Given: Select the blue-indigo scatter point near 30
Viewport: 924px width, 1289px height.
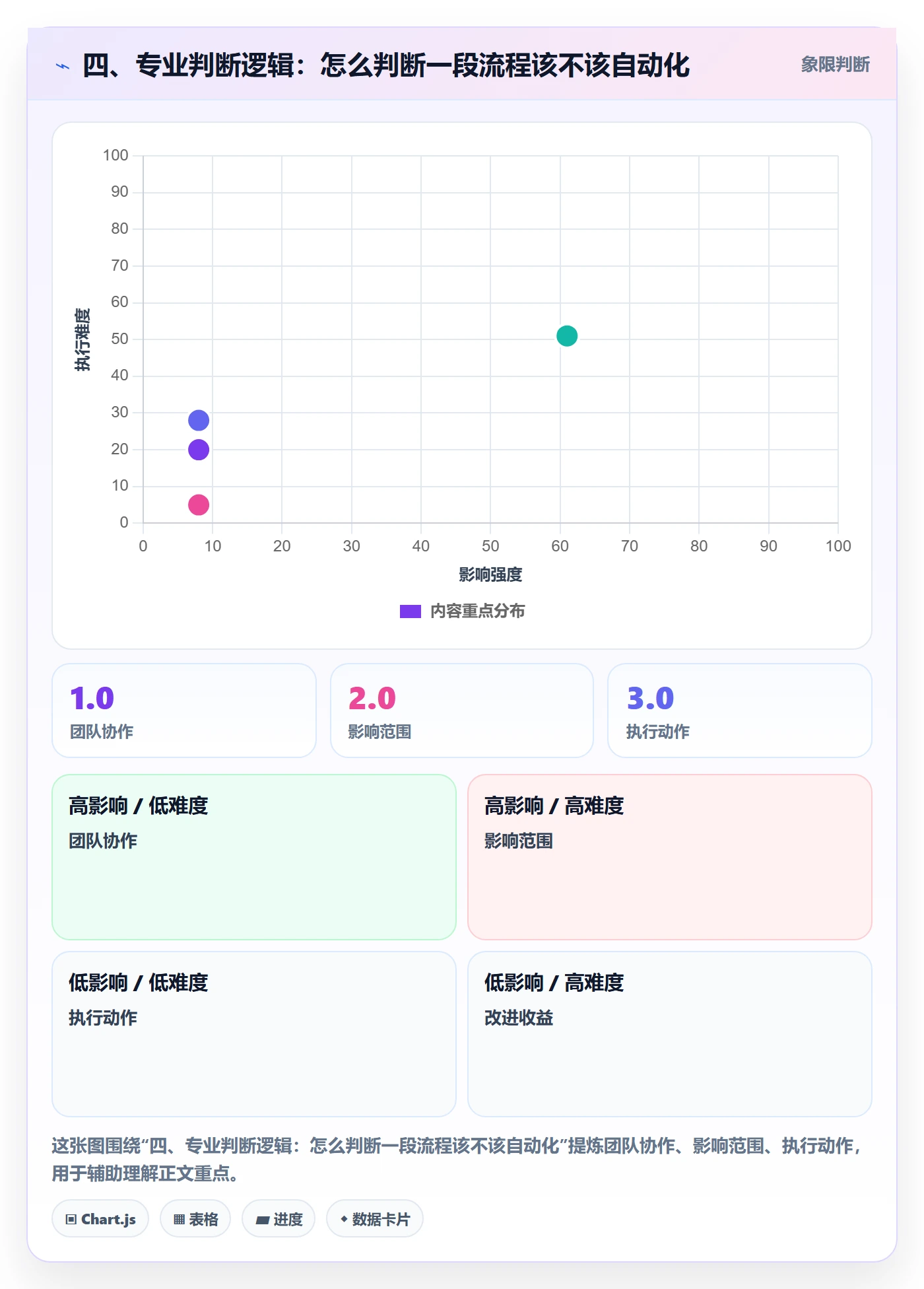Looking at the screenshot, I should tap(199, 420).
